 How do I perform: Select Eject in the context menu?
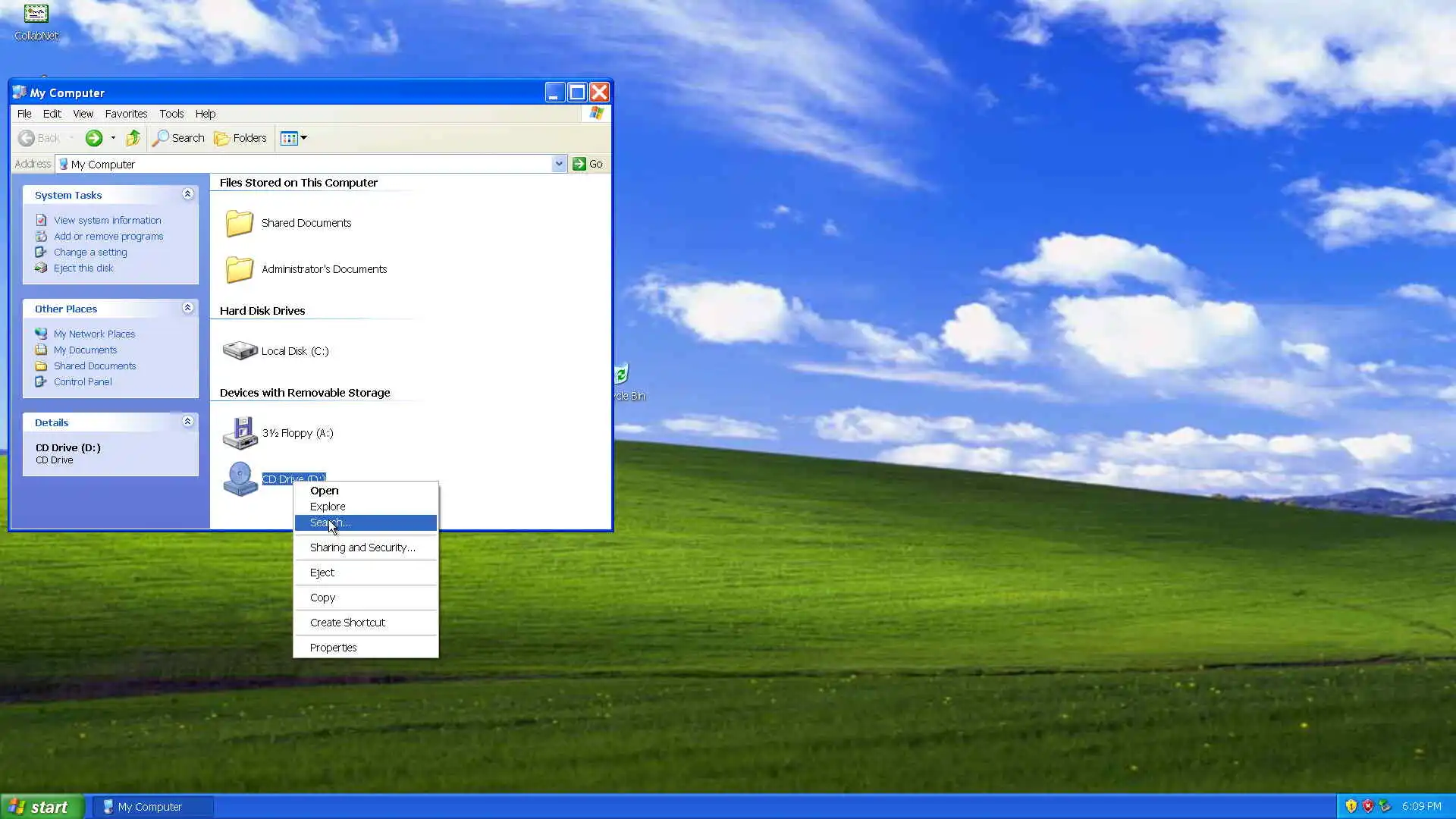pyautogui.click(x=322, y=573)
